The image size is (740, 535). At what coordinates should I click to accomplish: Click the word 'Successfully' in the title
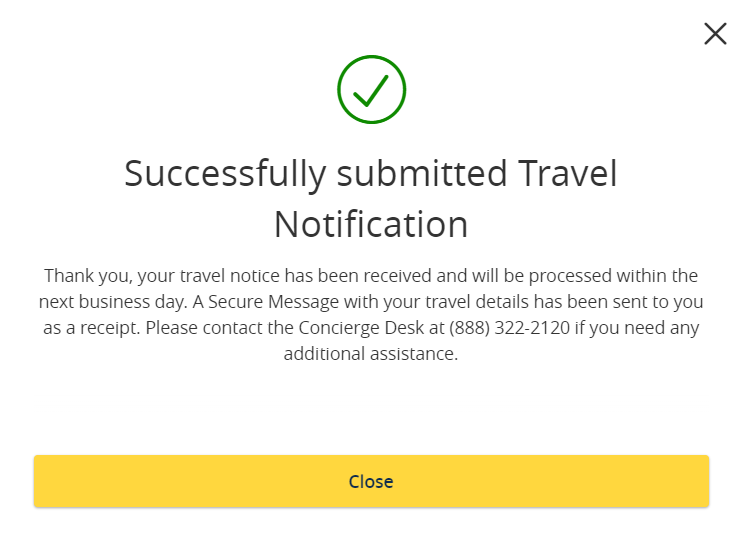pos(225,174)
